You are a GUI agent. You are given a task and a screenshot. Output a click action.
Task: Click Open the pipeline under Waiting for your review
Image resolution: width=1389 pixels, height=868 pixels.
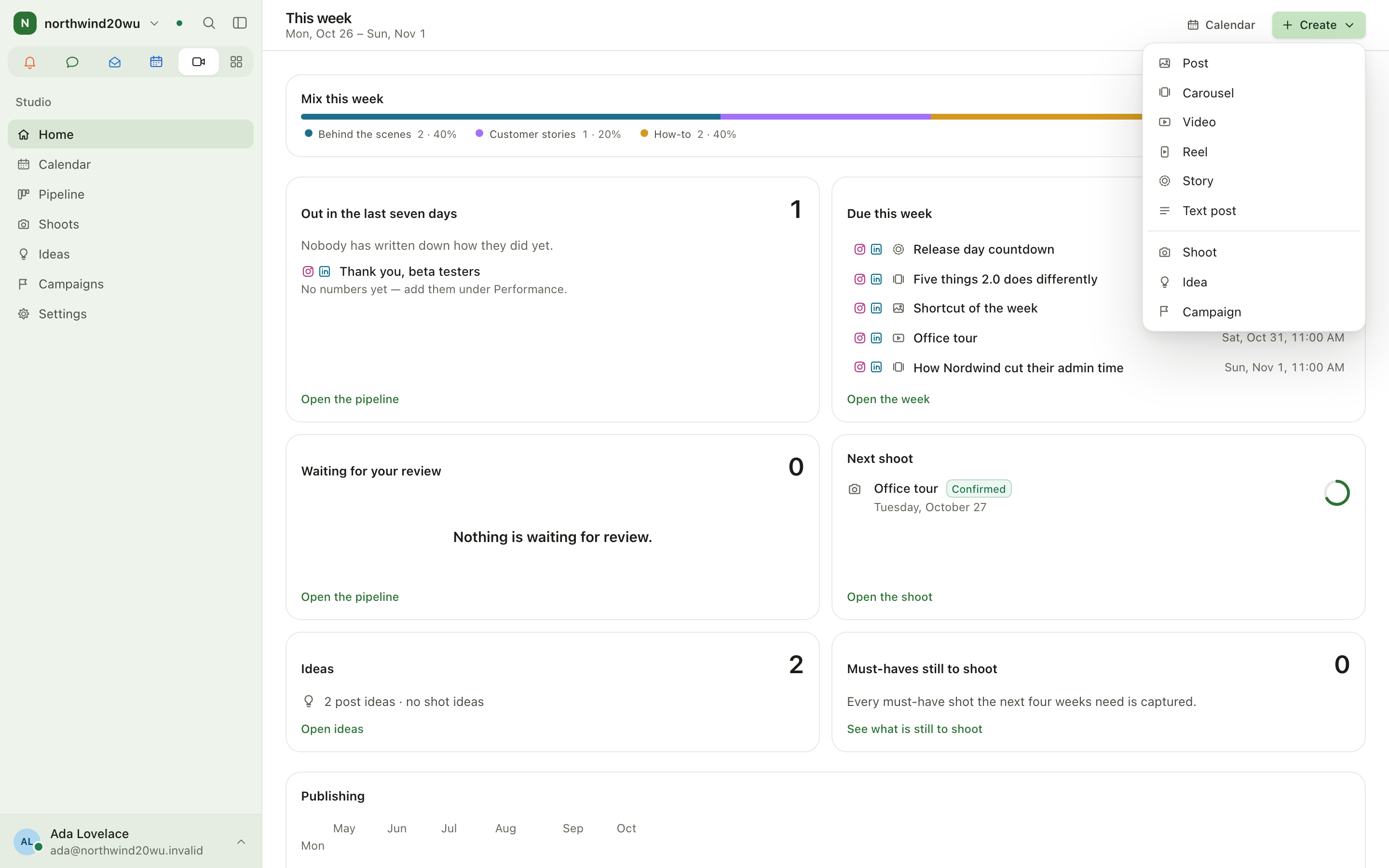coord(350,597)
